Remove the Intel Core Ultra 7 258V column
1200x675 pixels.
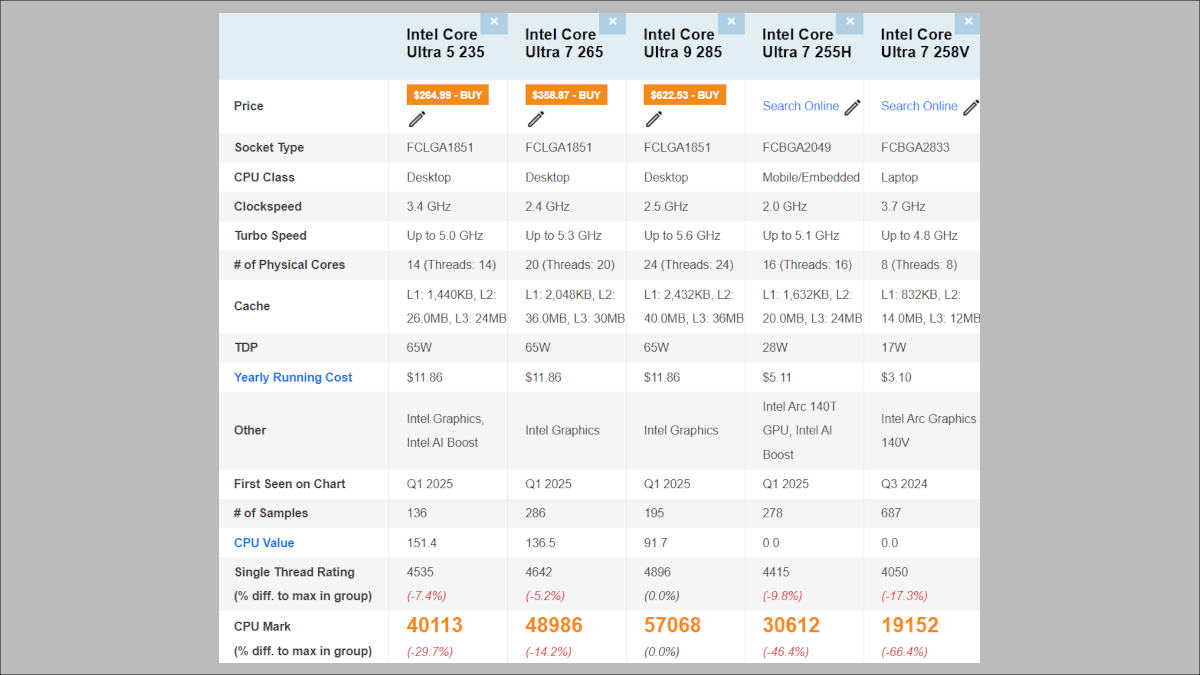[968, 21]
